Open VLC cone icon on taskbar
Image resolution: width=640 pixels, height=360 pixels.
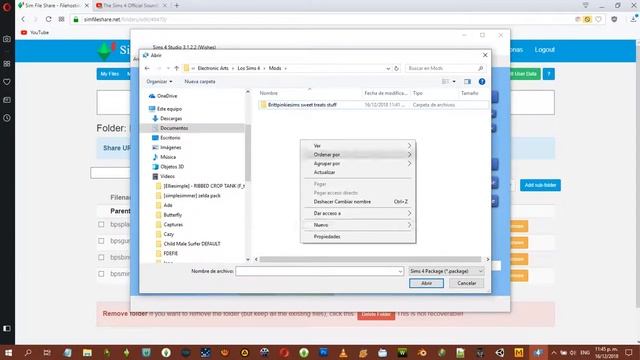343,353
